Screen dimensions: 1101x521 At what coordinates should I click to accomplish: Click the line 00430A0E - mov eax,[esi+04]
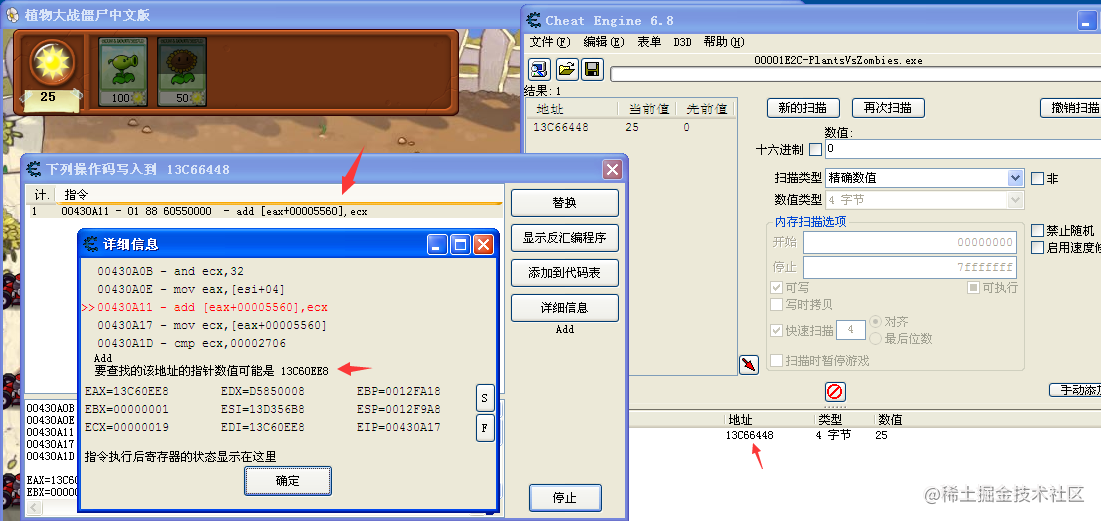point(191,289)
